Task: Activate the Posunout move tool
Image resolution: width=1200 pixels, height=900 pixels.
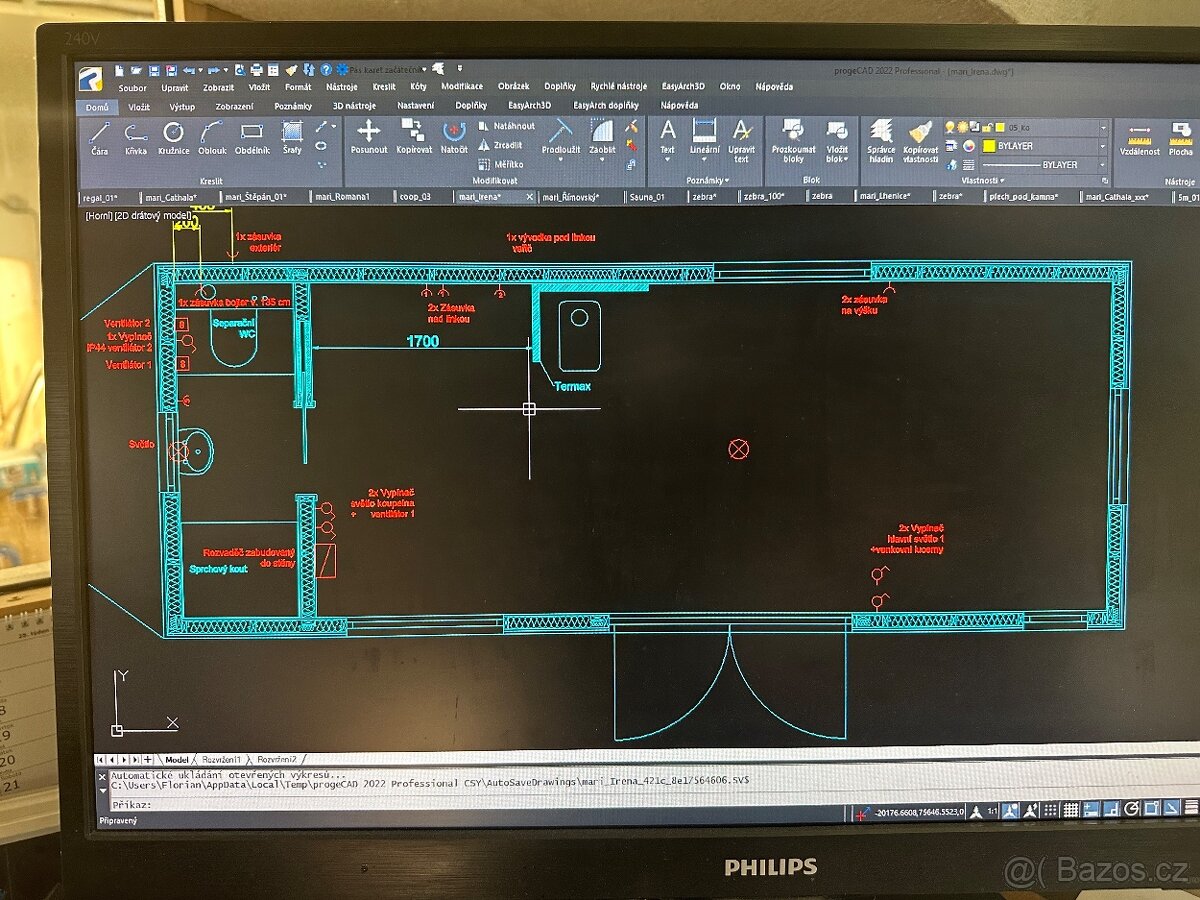Action: (369, 136)
